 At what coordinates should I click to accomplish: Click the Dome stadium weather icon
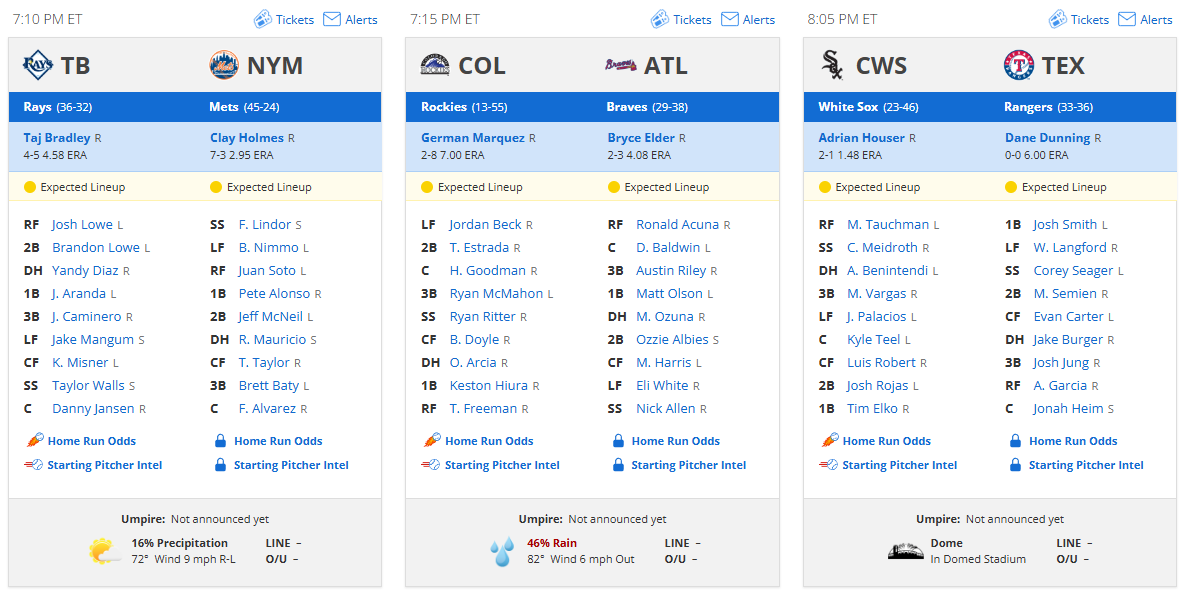click(905, 551)
